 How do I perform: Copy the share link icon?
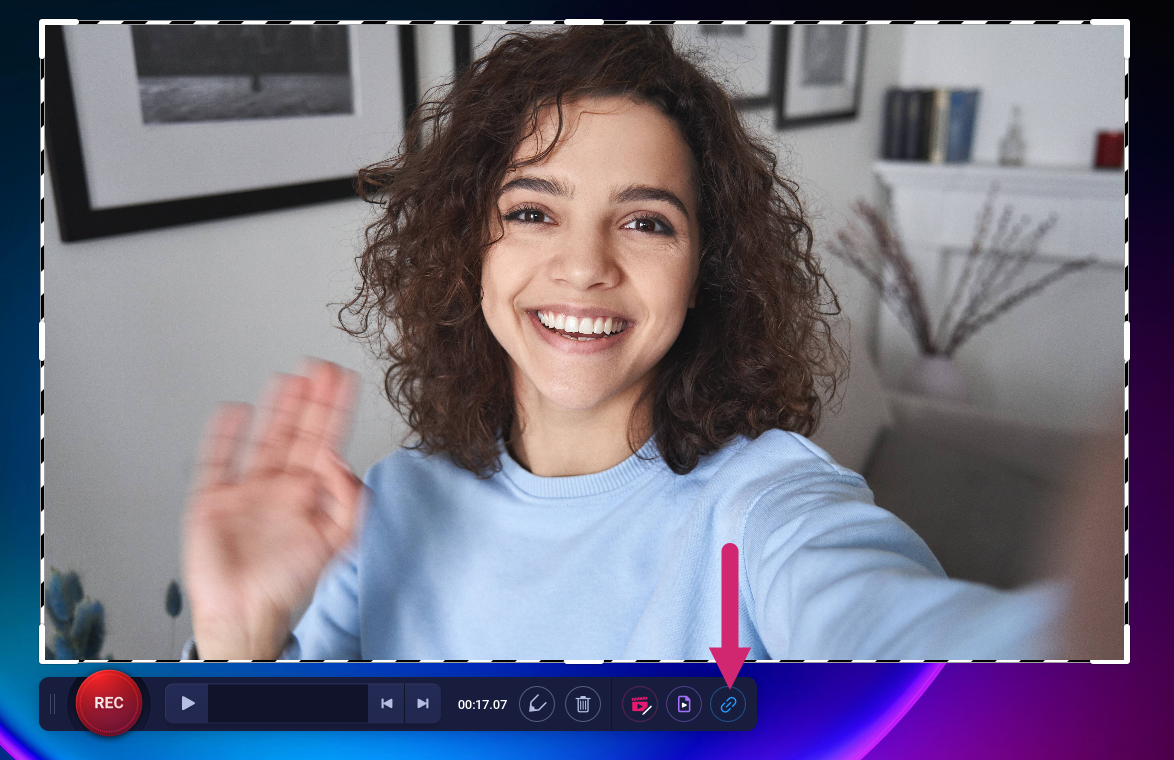pos(728,704)
